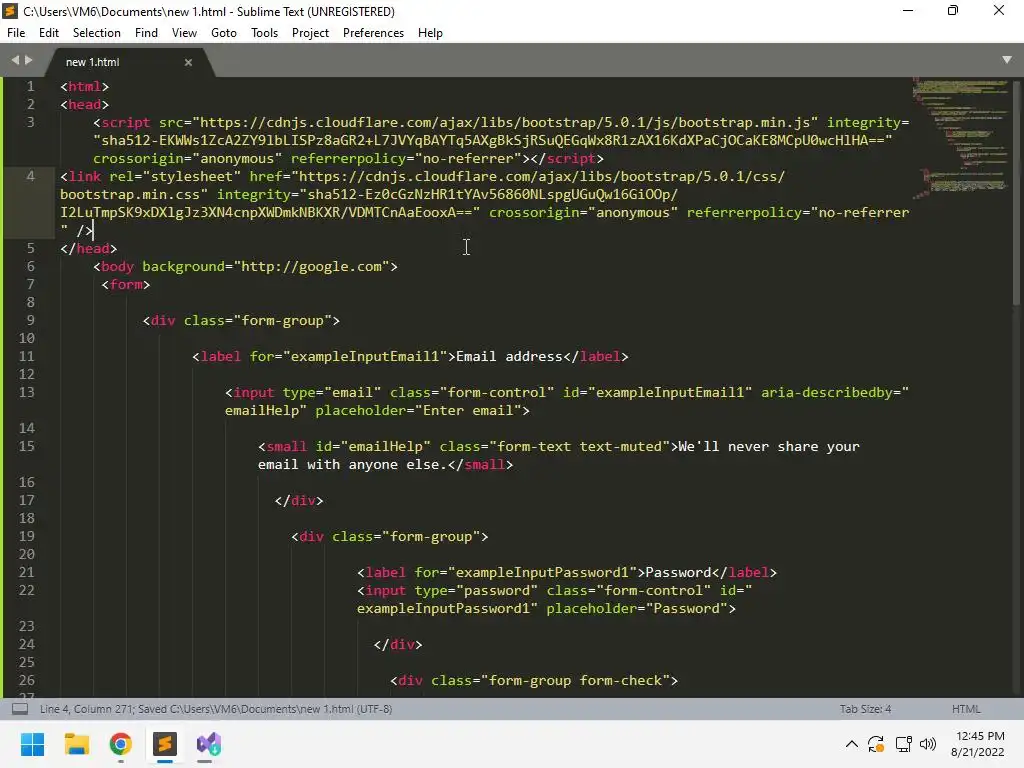Click the form-group form-check div line
1024x768 pixels.
534,680
